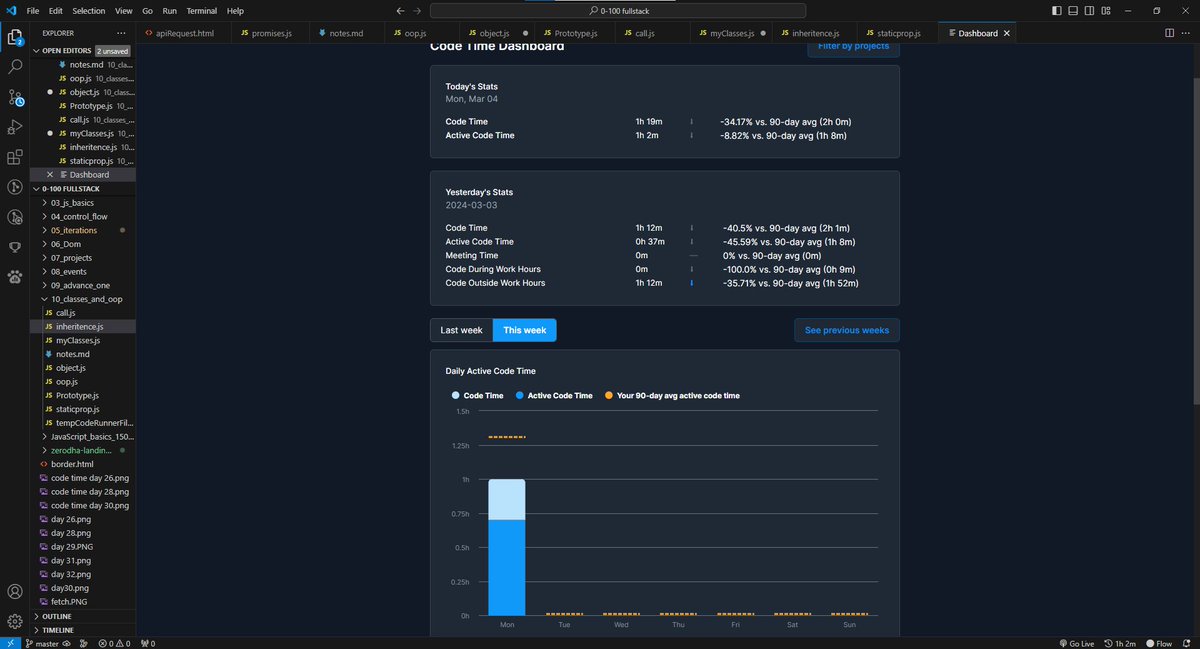
Task: Close Dashboard in the Open Editors list
Action: 50,174
